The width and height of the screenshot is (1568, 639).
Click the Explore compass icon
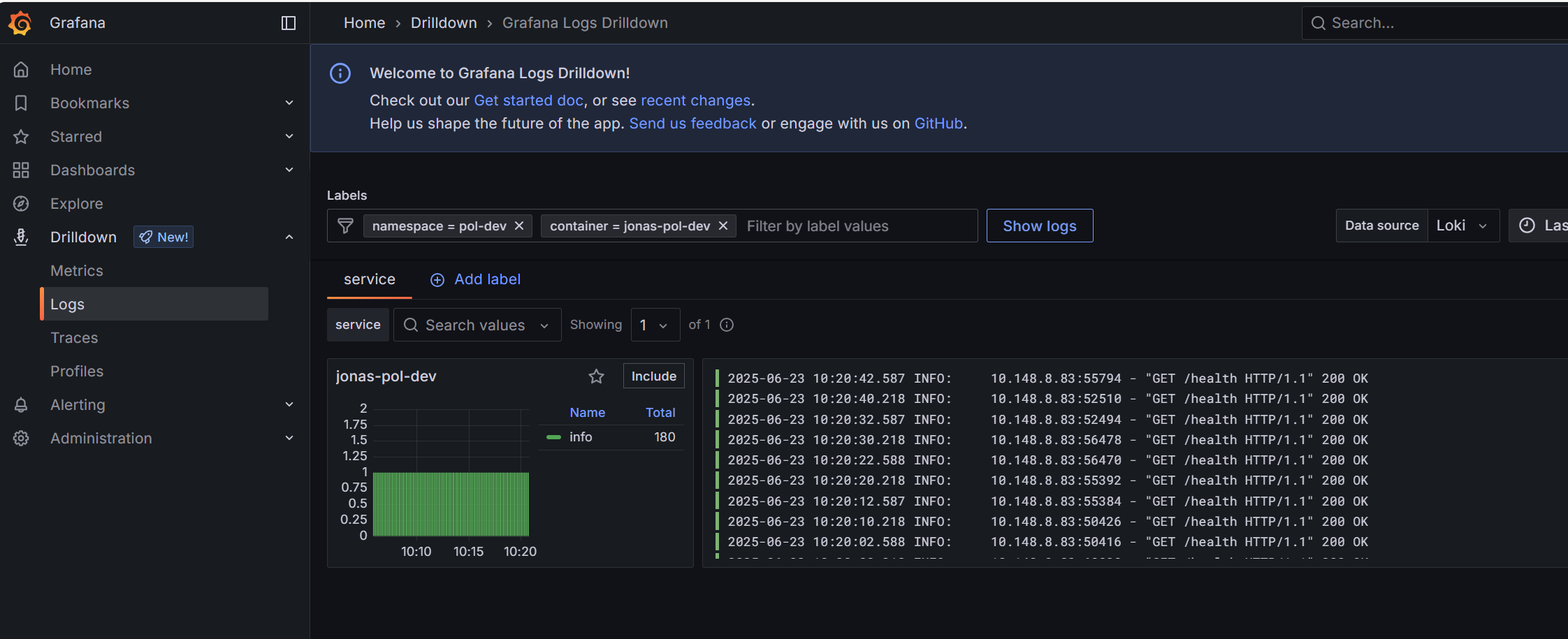21,204
